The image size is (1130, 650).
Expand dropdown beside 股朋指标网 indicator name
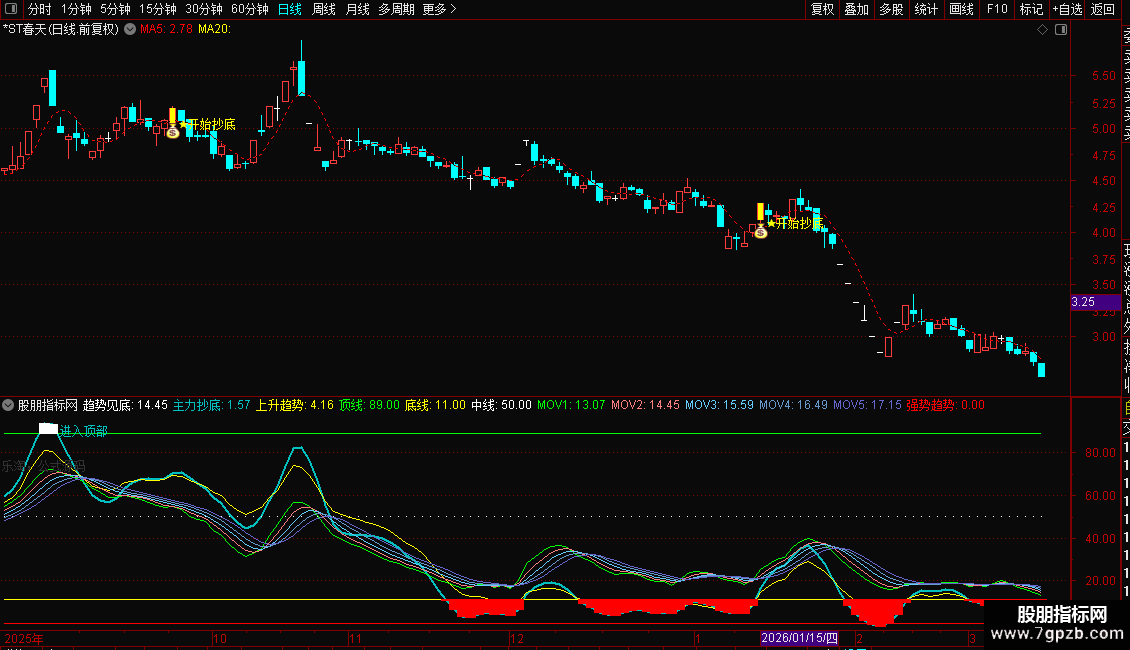pos(8,405)
